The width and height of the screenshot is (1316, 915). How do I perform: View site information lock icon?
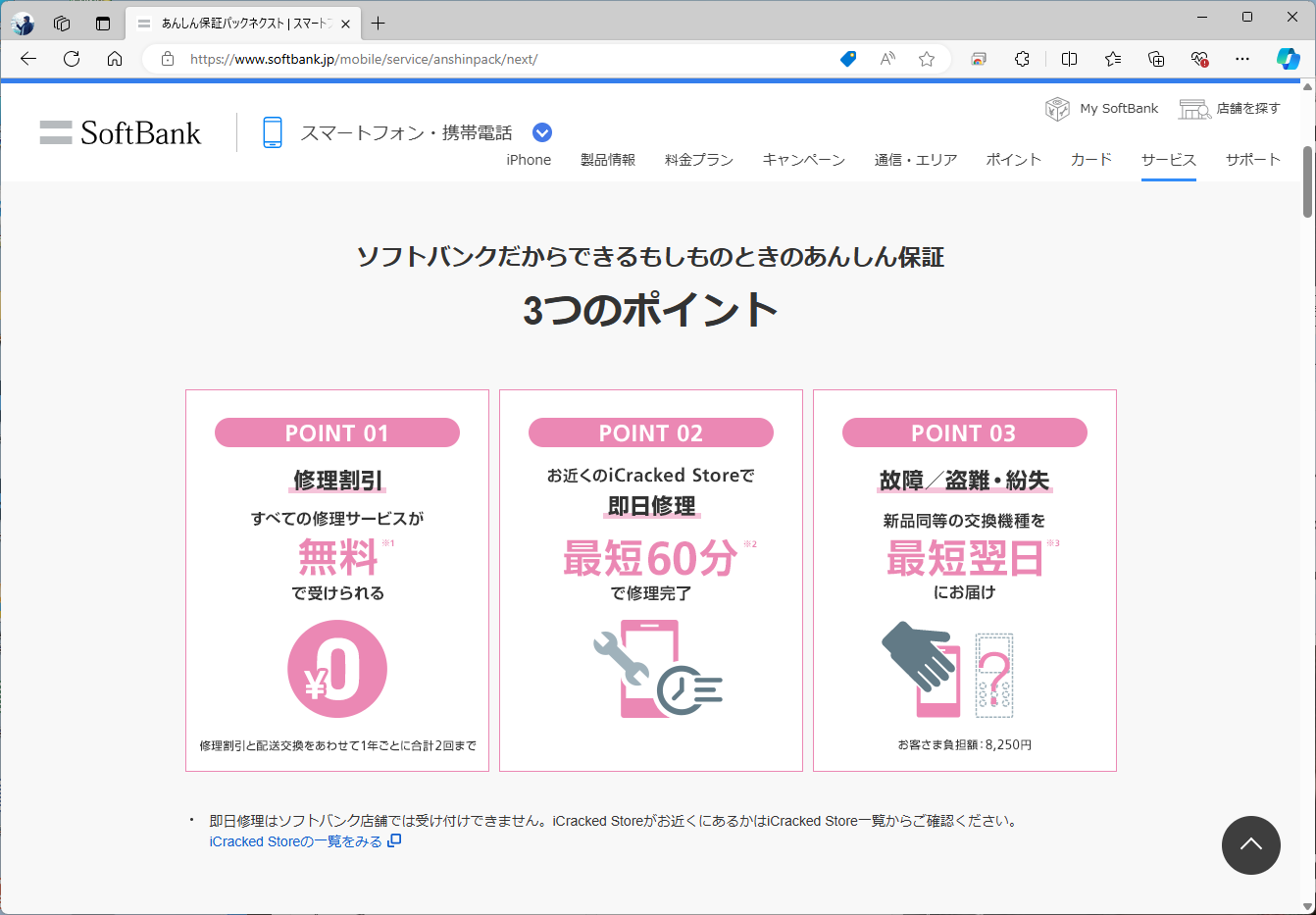pos(168,59)
